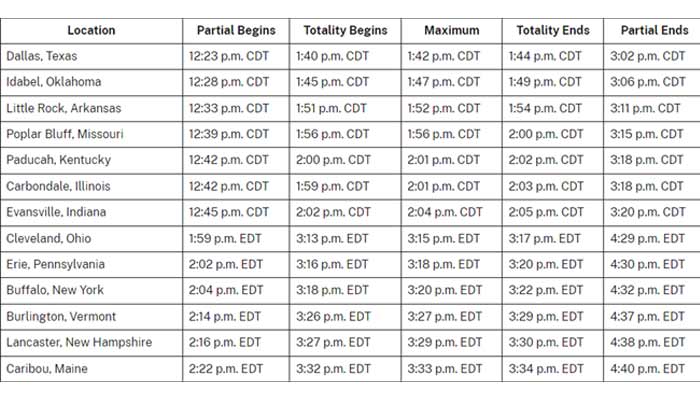This screenshot has width=700, height=400.
Task: Select the Paducah, Kentucky location cell
Action: (x=58, y=160)
